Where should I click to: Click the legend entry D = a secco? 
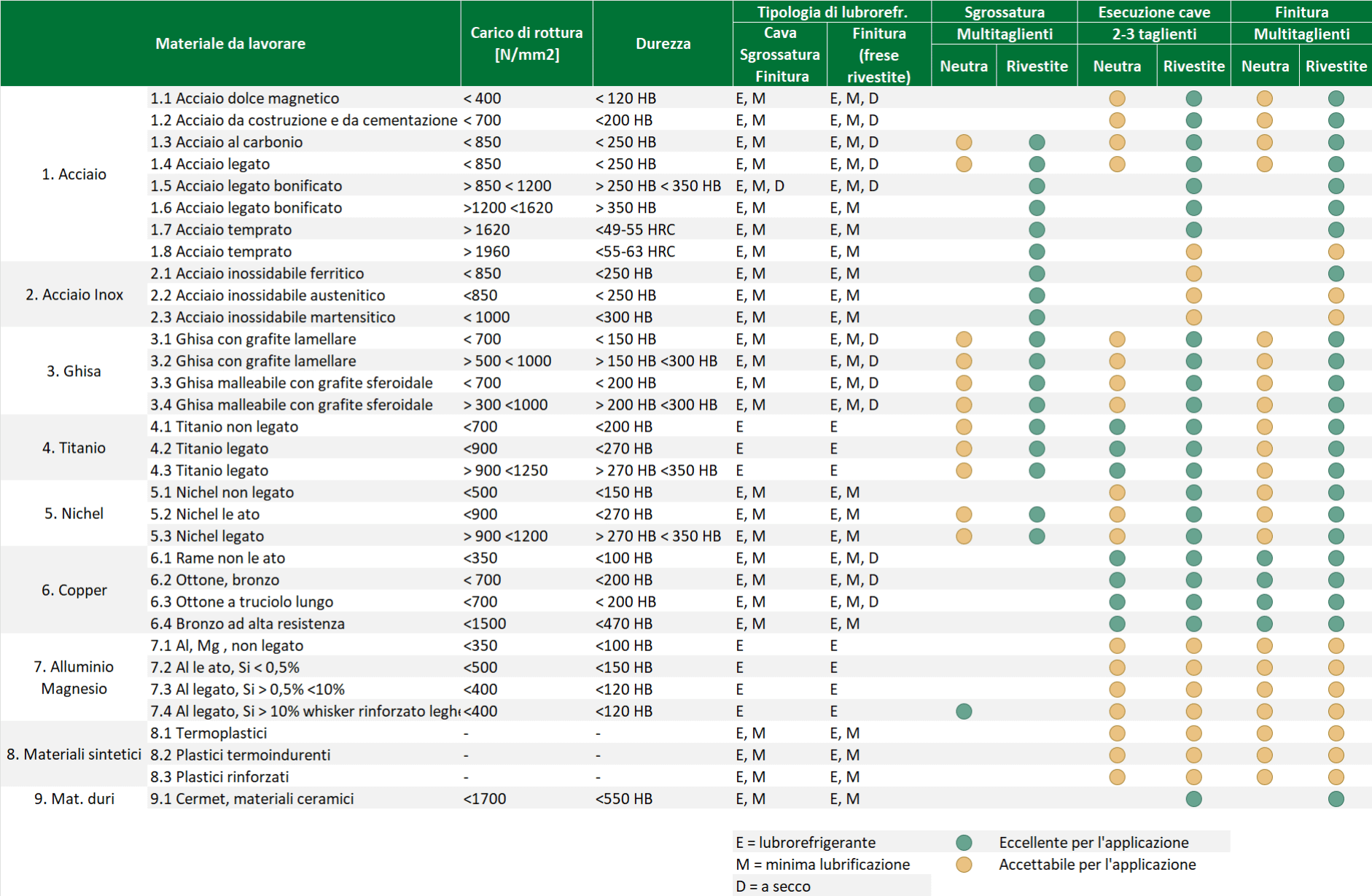pyautogui.click(x=773, y=887)
